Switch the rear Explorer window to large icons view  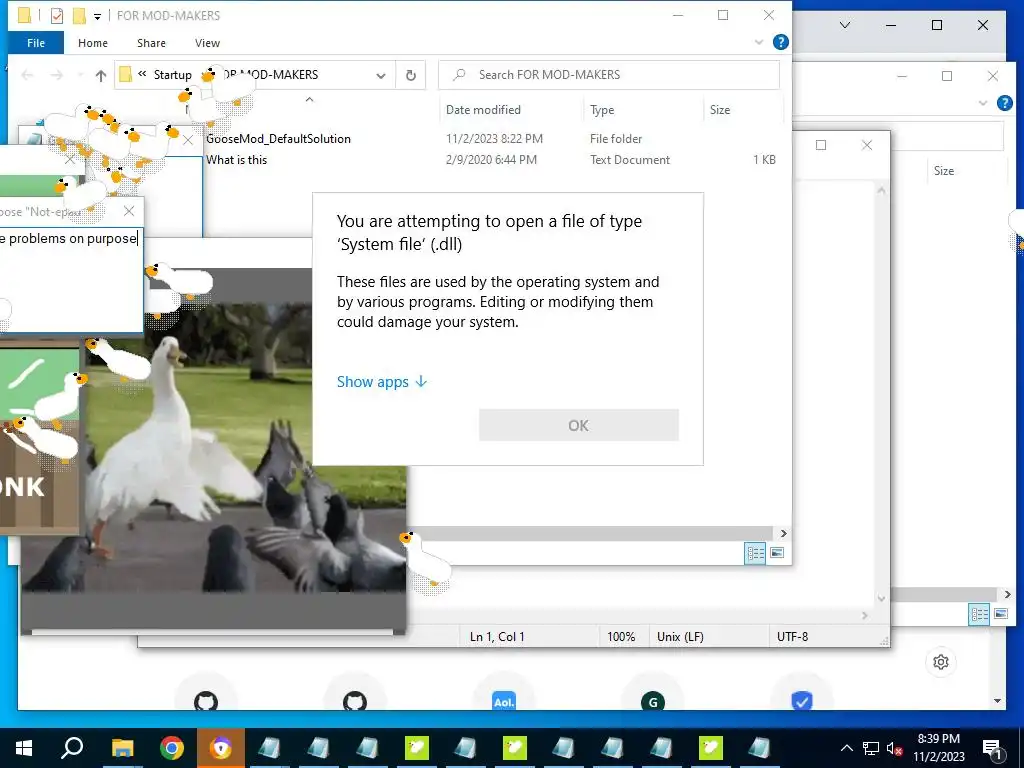(x=1000, y=614)
